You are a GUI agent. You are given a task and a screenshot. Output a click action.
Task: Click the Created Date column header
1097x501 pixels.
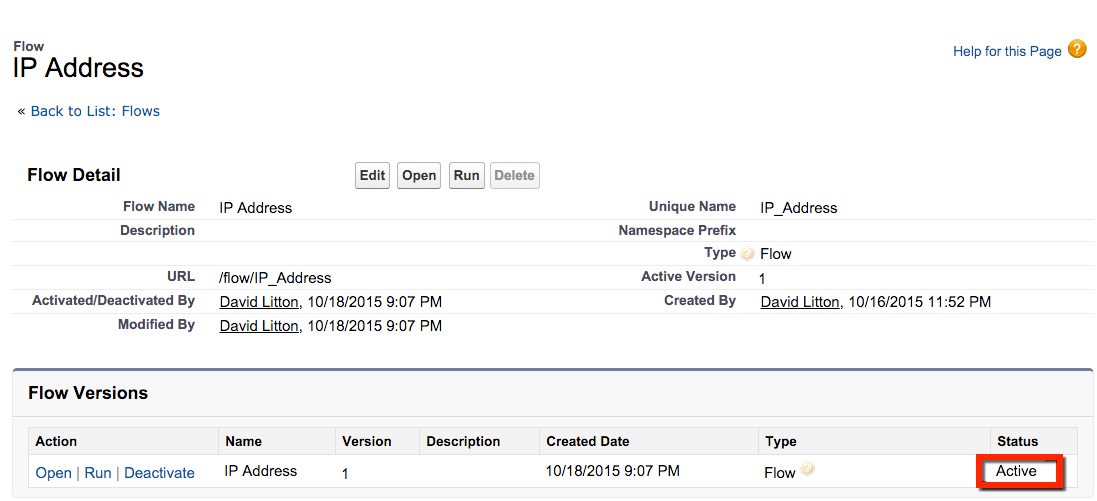click(587, 441)
